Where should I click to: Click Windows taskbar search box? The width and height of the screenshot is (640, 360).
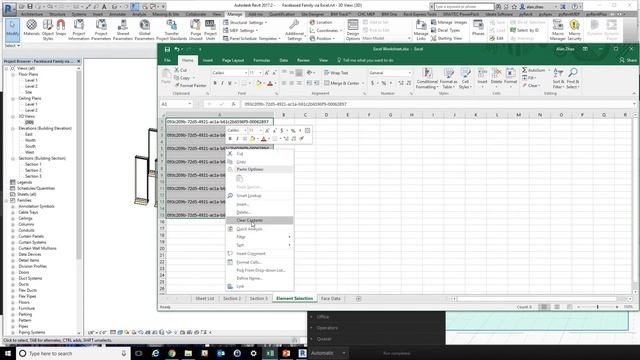[x=73, y=353]
